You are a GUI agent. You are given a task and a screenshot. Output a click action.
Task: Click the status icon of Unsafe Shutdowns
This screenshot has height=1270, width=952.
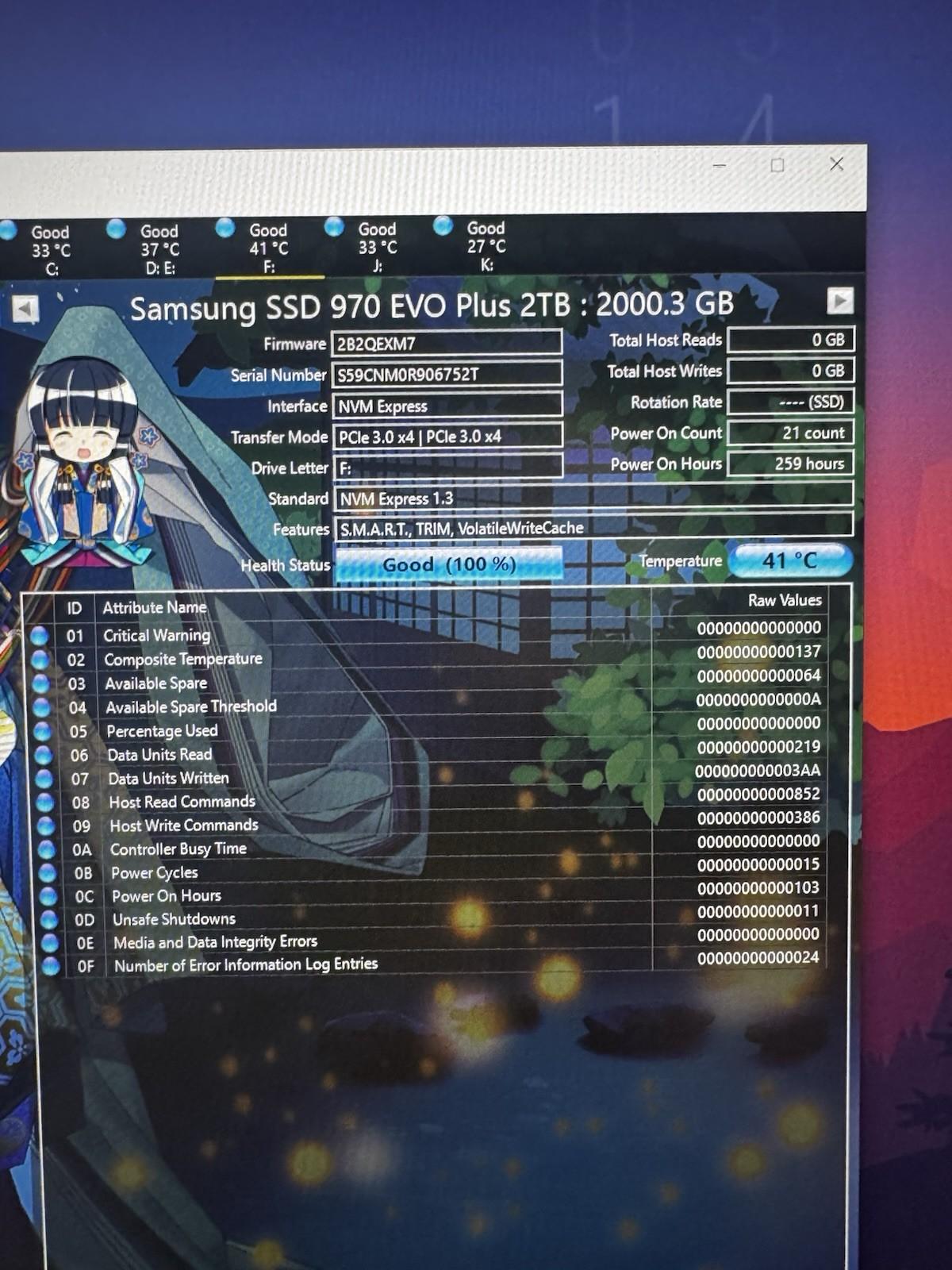(x=49, y=919)
